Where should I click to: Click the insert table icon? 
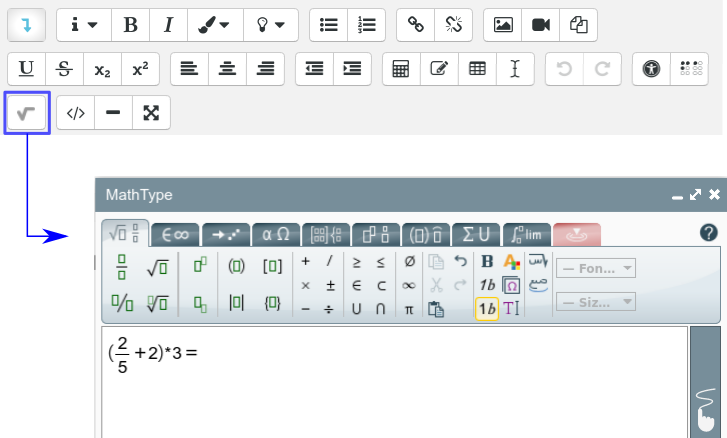[x=479, y=69]
